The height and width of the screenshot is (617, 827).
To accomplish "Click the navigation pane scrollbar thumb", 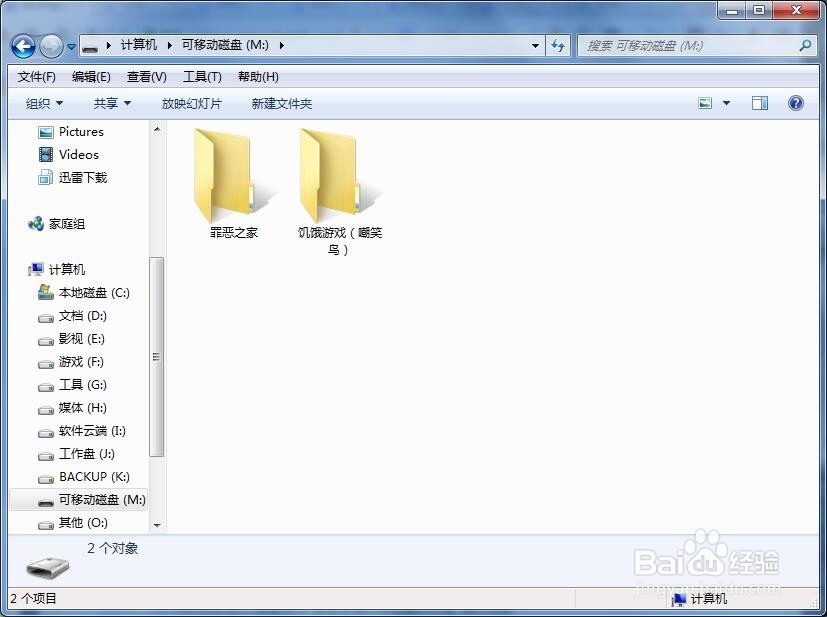I will point(157,357).
